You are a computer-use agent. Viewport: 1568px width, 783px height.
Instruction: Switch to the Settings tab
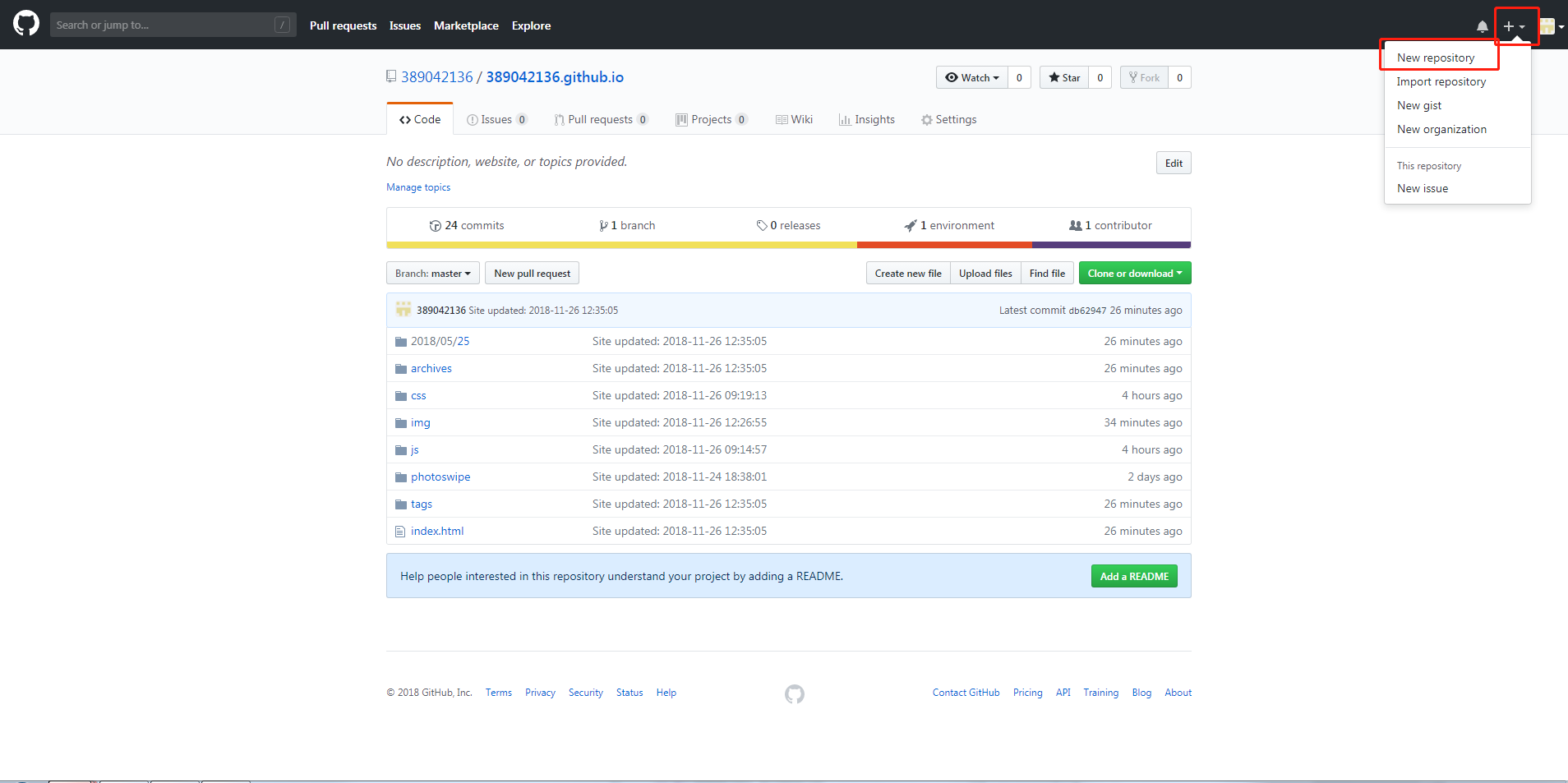(x=948, y=119)
